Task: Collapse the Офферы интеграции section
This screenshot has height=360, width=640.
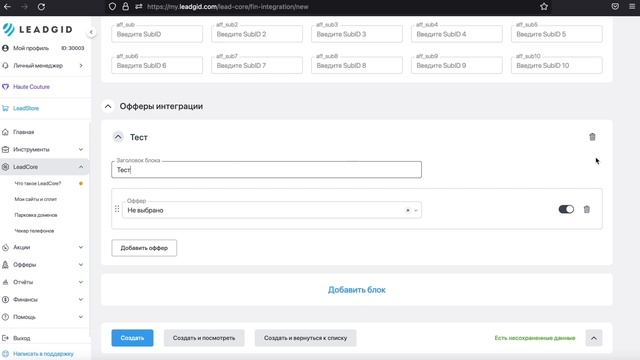Action: click(x=108, y=107)
